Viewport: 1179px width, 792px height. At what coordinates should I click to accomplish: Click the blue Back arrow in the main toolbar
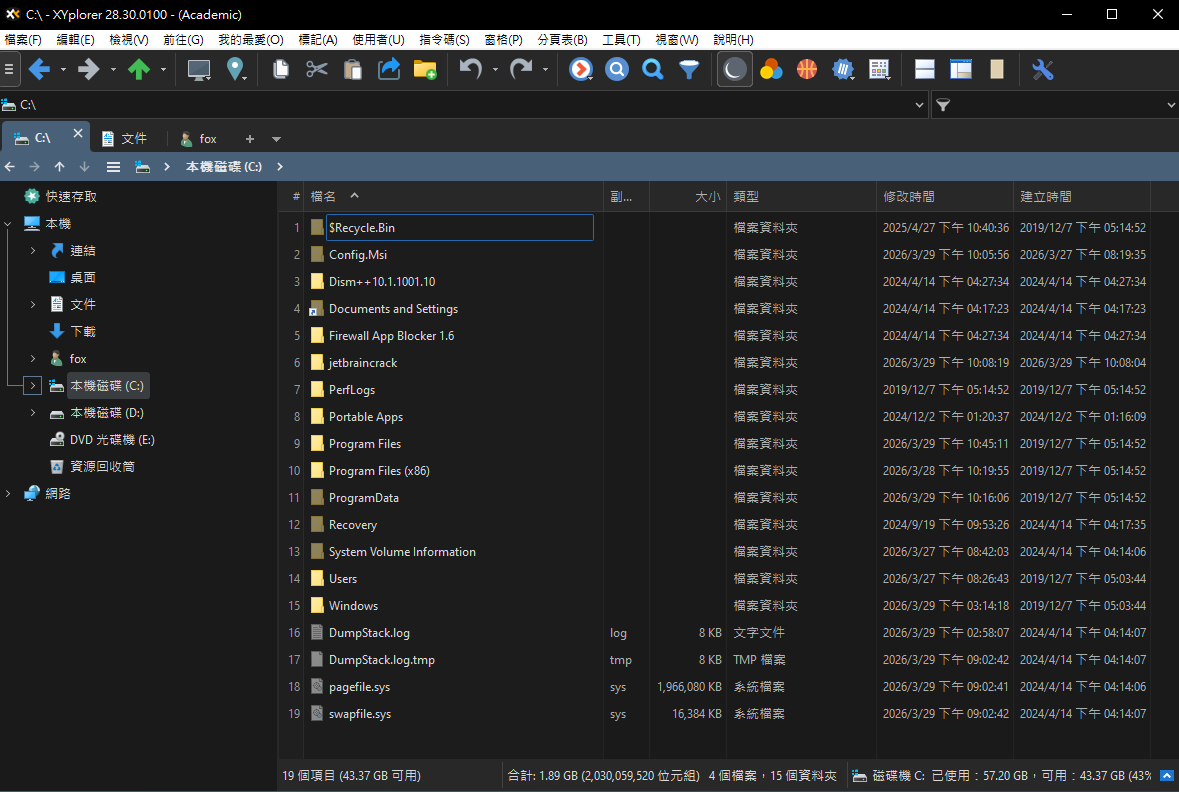[x=39, y=70]
